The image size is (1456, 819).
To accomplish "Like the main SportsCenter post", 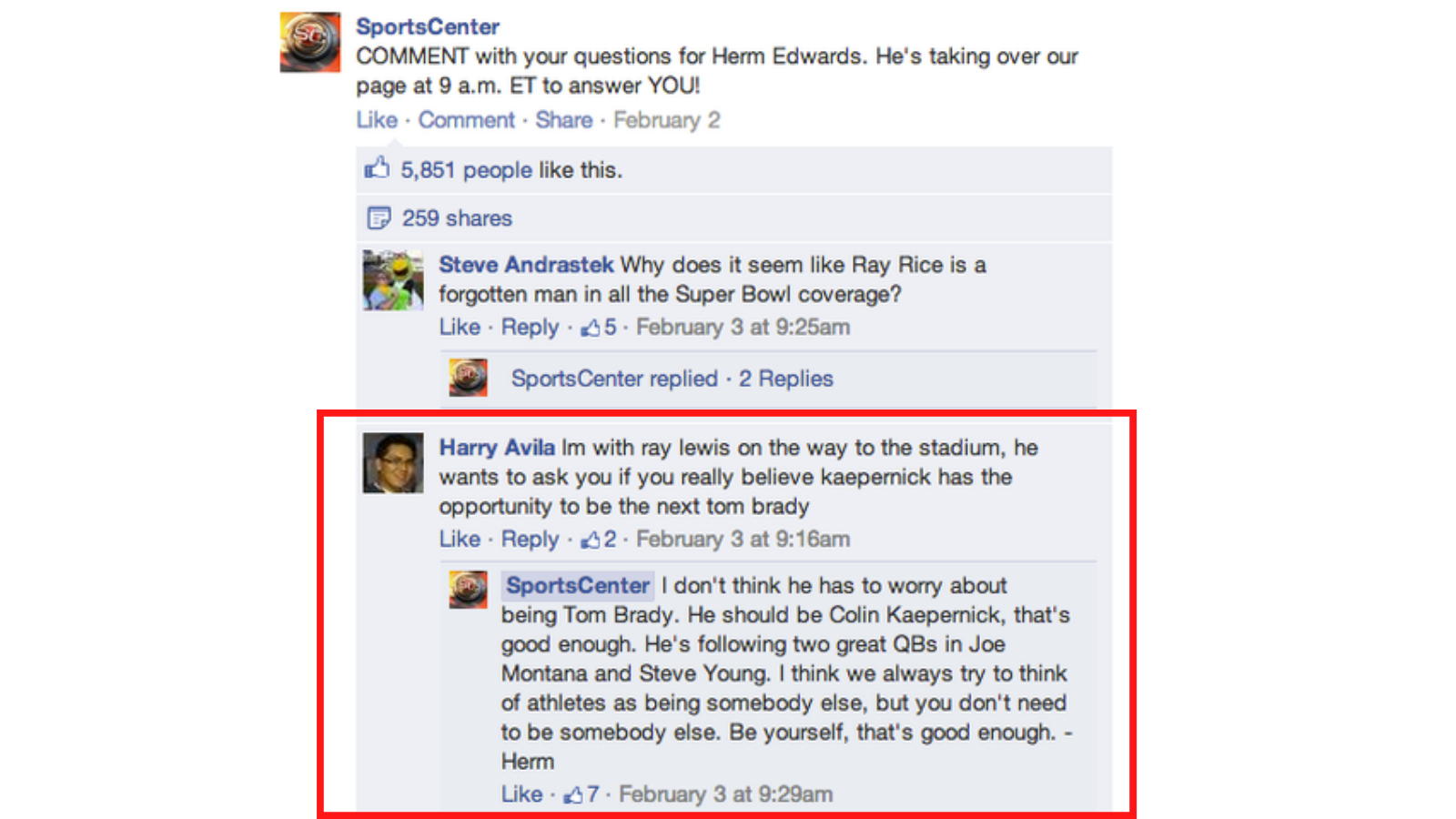I will coord(377,120).
